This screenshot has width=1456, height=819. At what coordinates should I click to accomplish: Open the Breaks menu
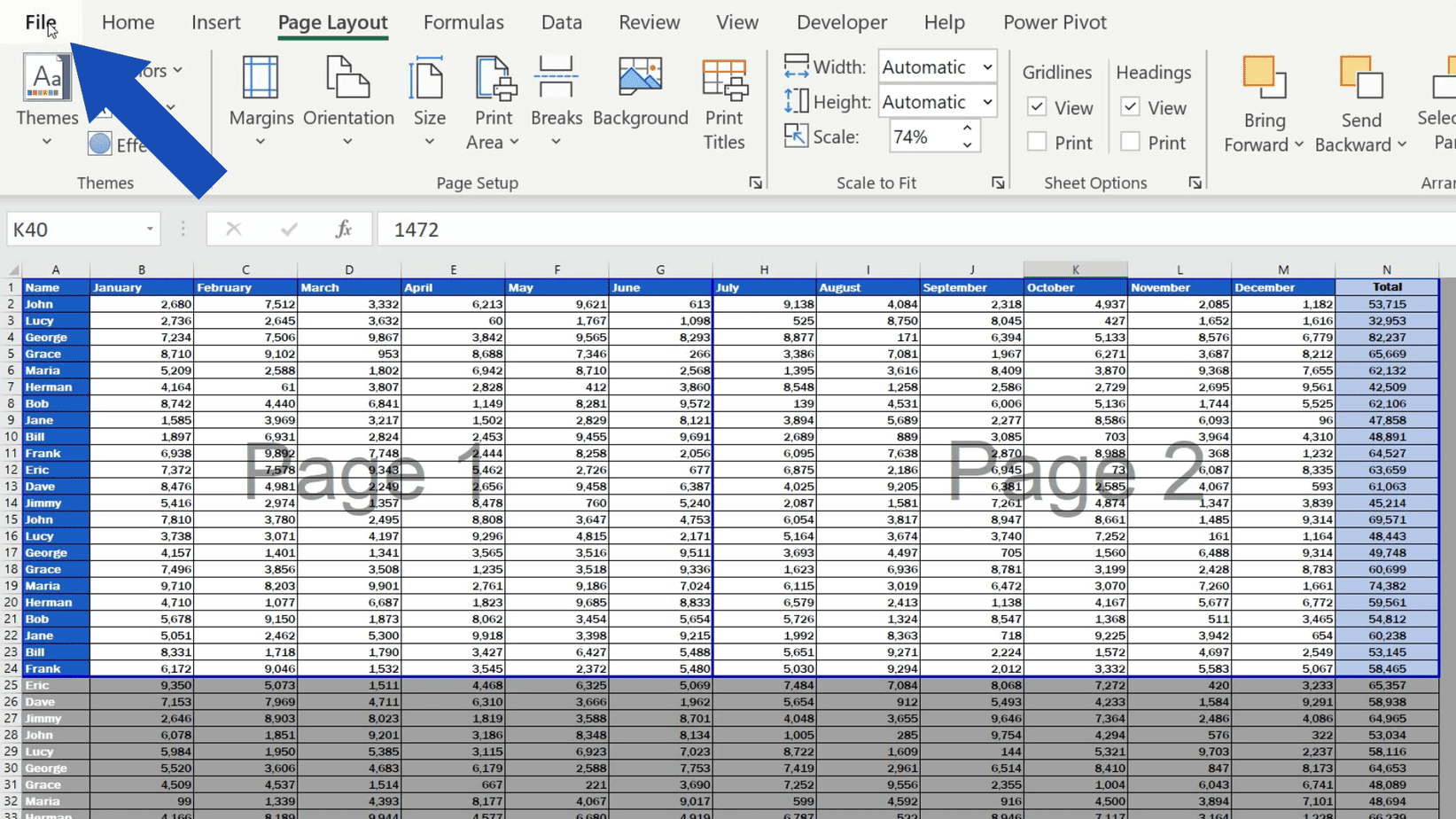pyautogui.click(x=557, y=102)
